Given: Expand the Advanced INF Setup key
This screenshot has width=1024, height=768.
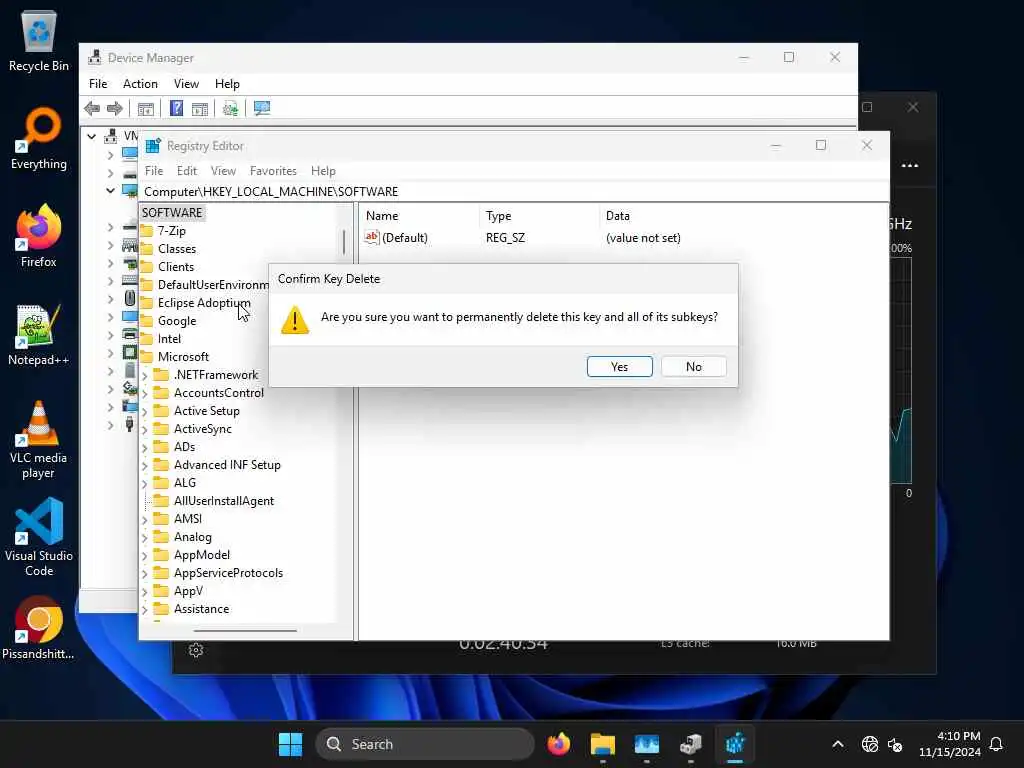Looking at the screenshot, I should pyautogui.click(x=145, y=466).
